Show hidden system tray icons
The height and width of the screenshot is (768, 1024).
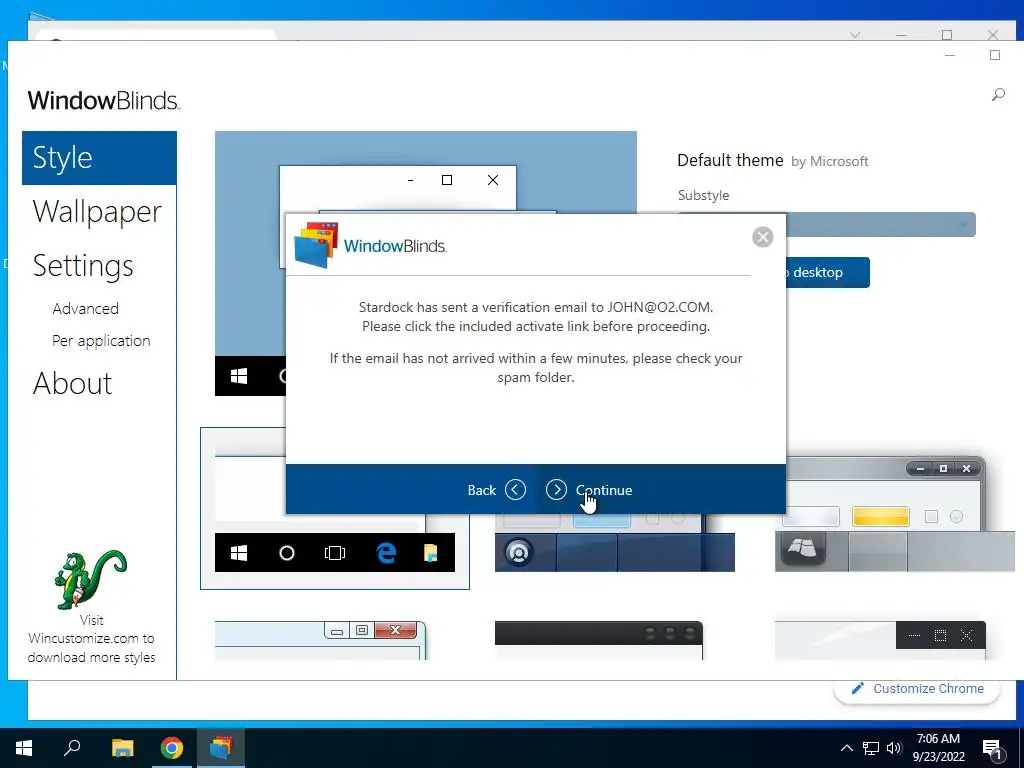click(x=846, y=748)
